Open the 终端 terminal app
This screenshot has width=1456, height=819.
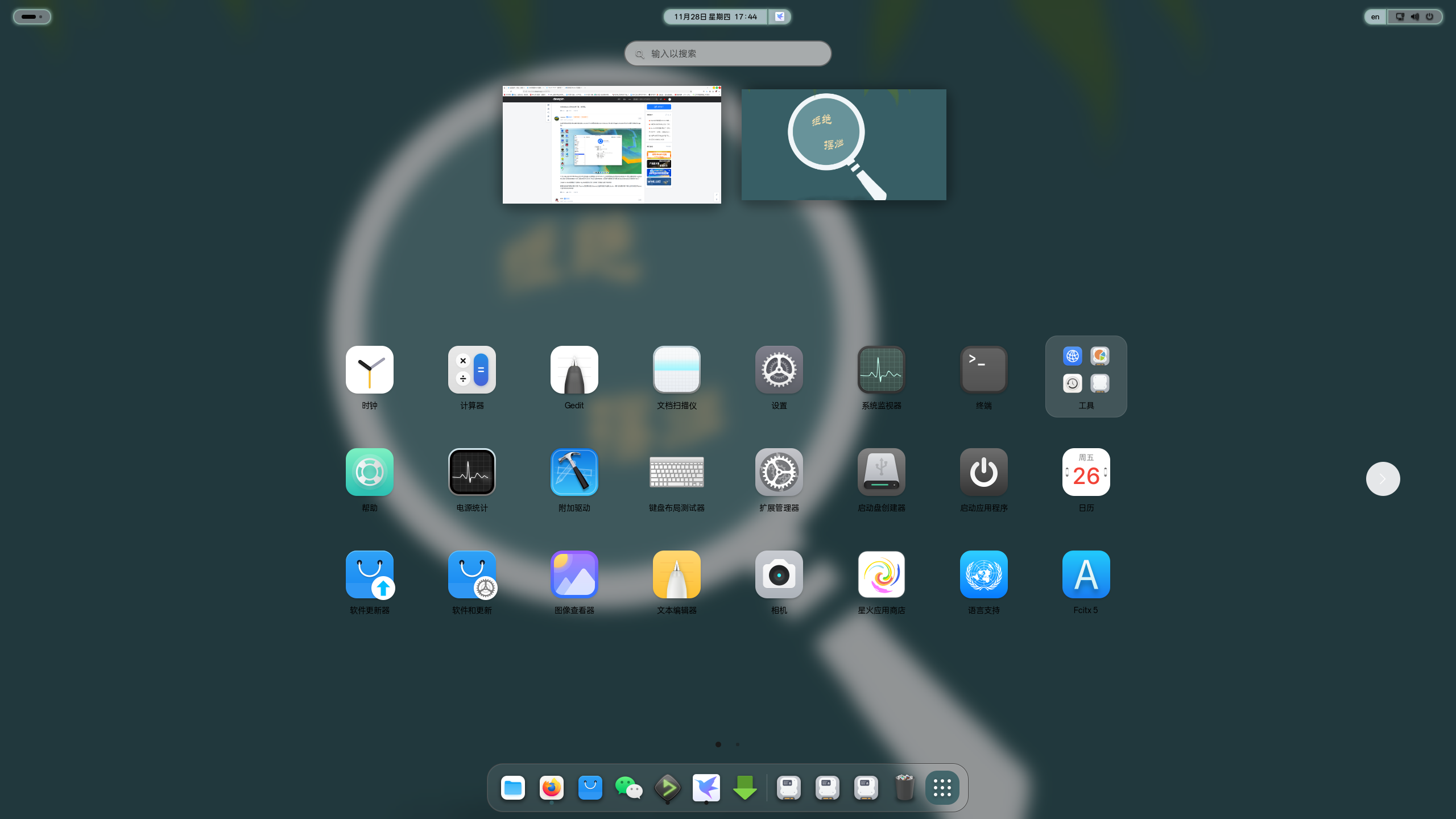click(x=983, y=377)
